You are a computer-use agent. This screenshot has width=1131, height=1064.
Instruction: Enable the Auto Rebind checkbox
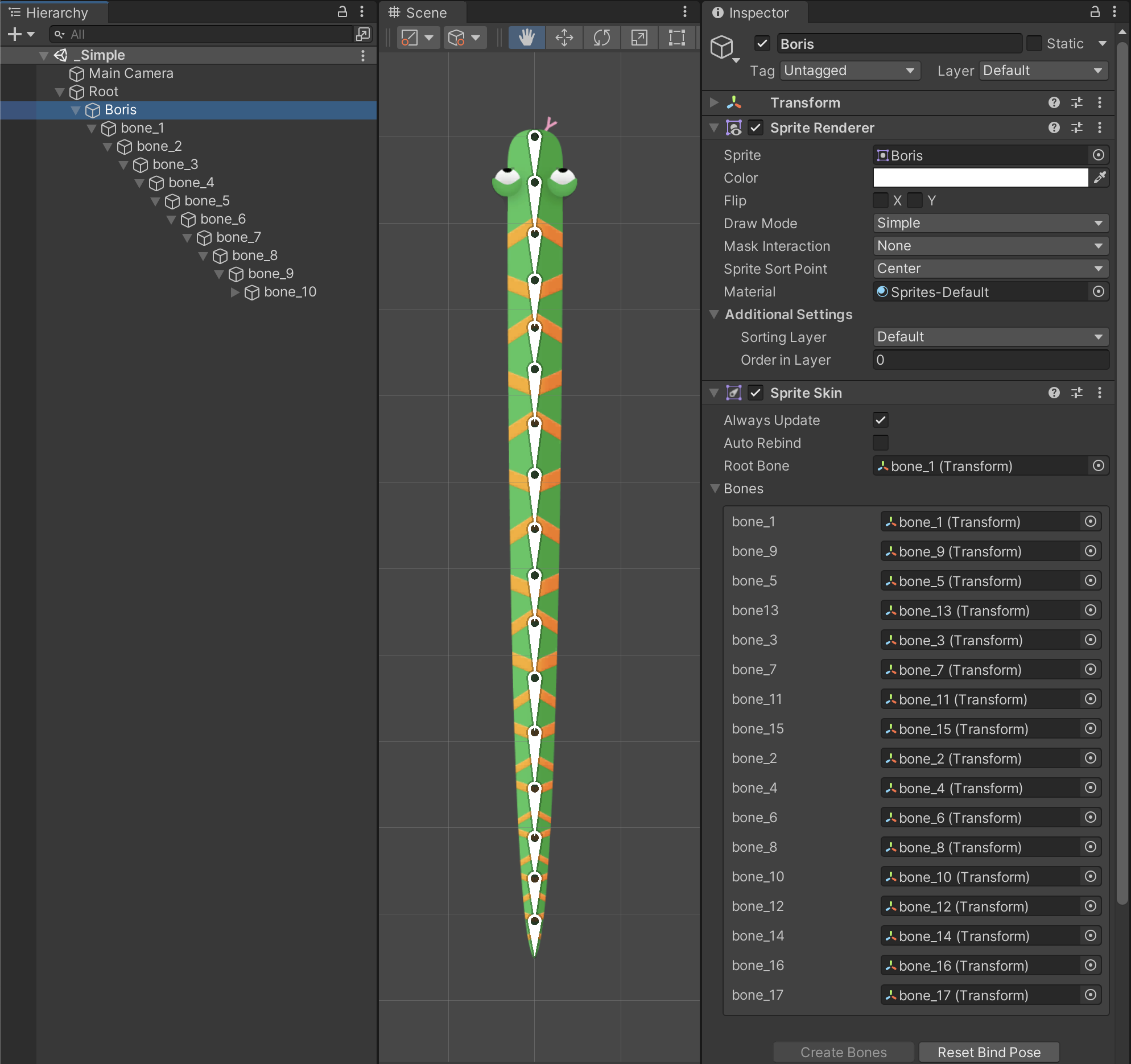(x=880, y=443)
